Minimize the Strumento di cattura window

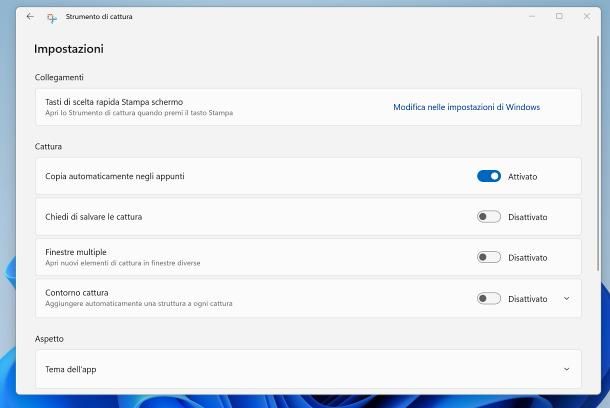[532, 16]
